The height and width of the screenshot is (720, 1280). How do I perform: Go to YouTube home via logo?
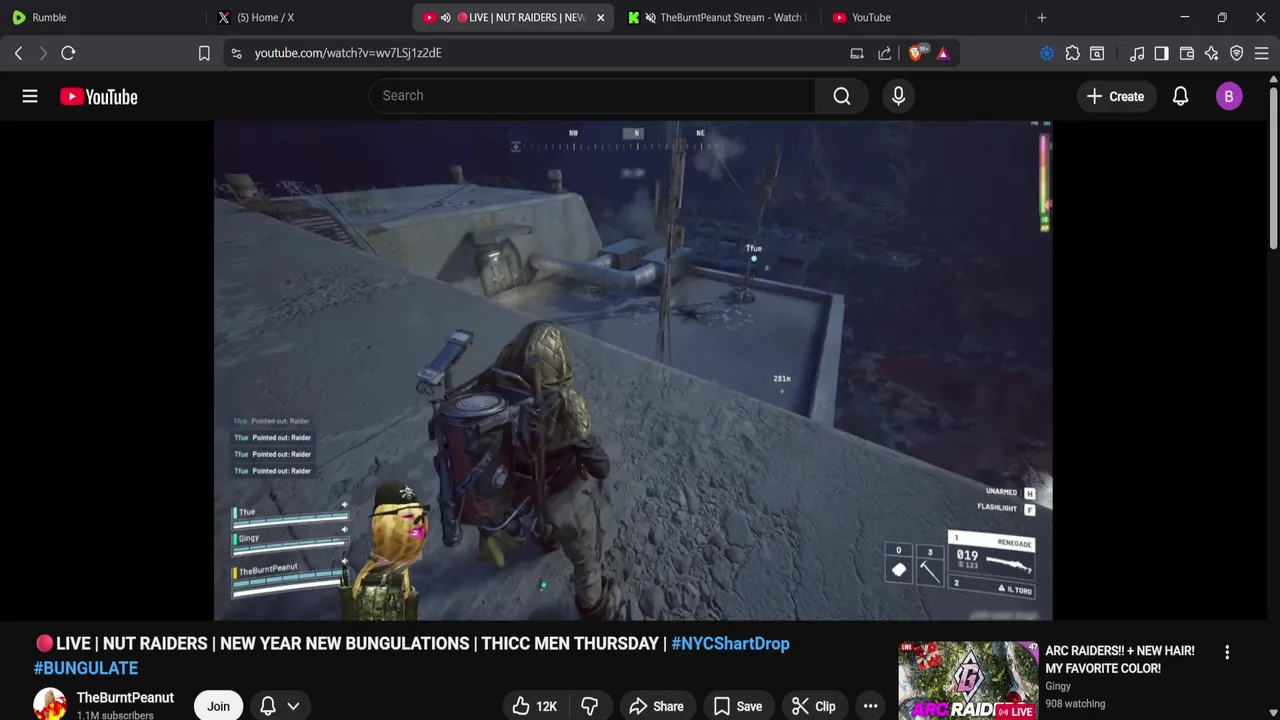tap(98, 96)
